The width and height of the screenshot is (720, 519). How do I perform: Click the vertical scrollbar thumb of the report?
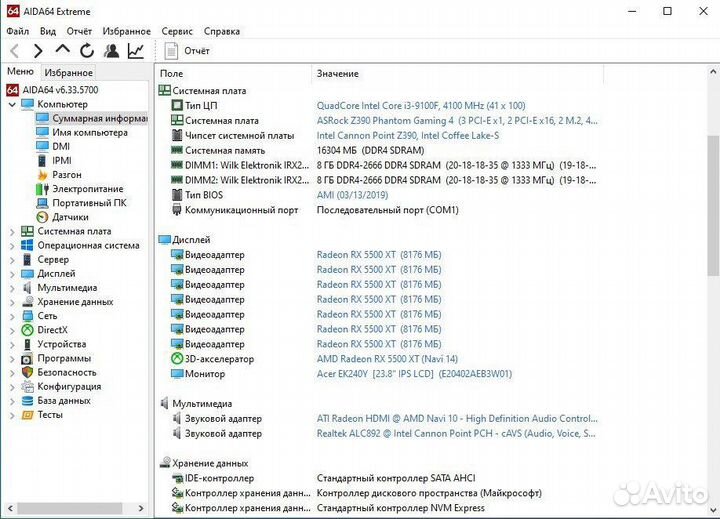(x=713, y=205)
